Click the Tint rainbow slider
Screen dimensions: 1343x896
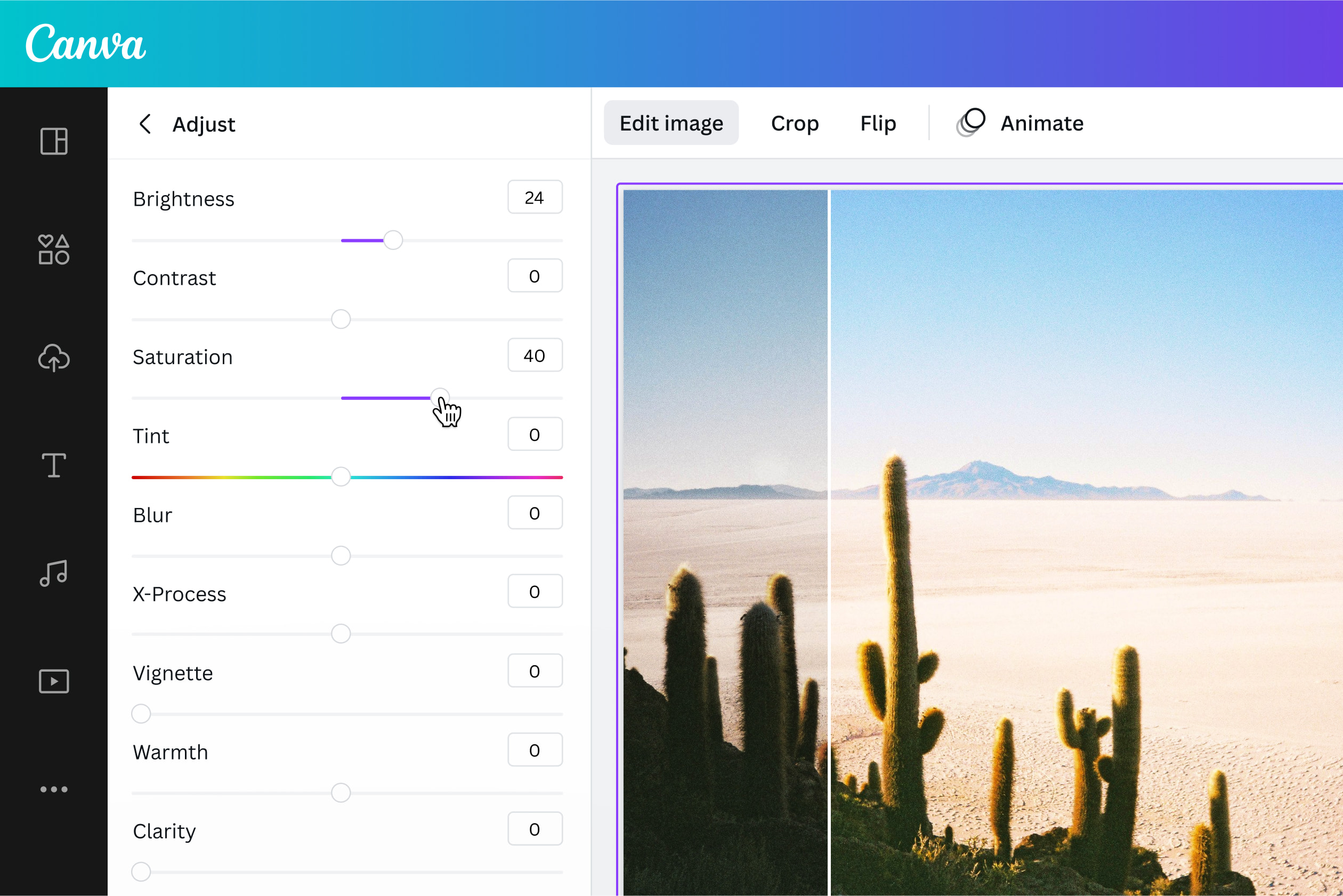pos(341,477)
